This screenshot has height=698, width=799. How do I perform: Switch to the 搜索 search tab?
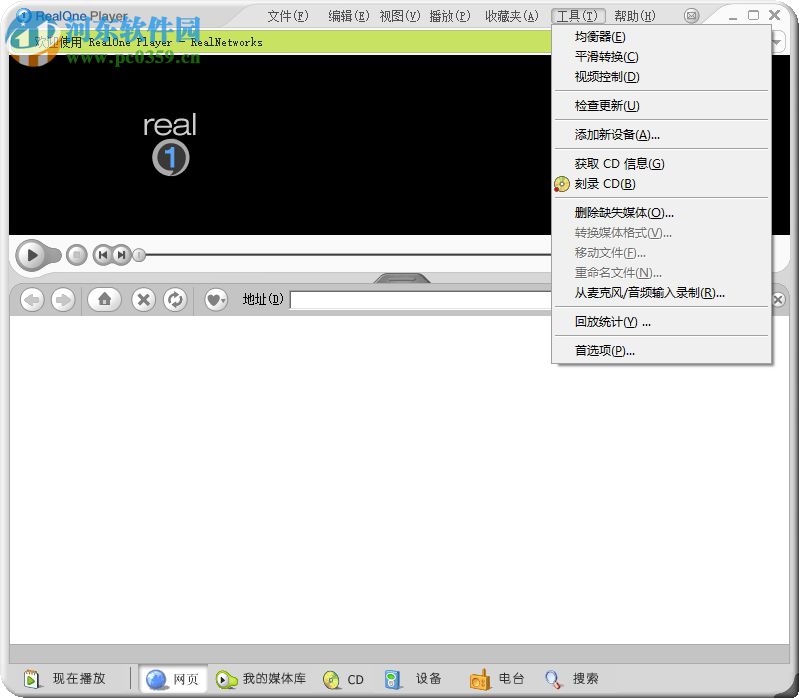pos(572,679)
